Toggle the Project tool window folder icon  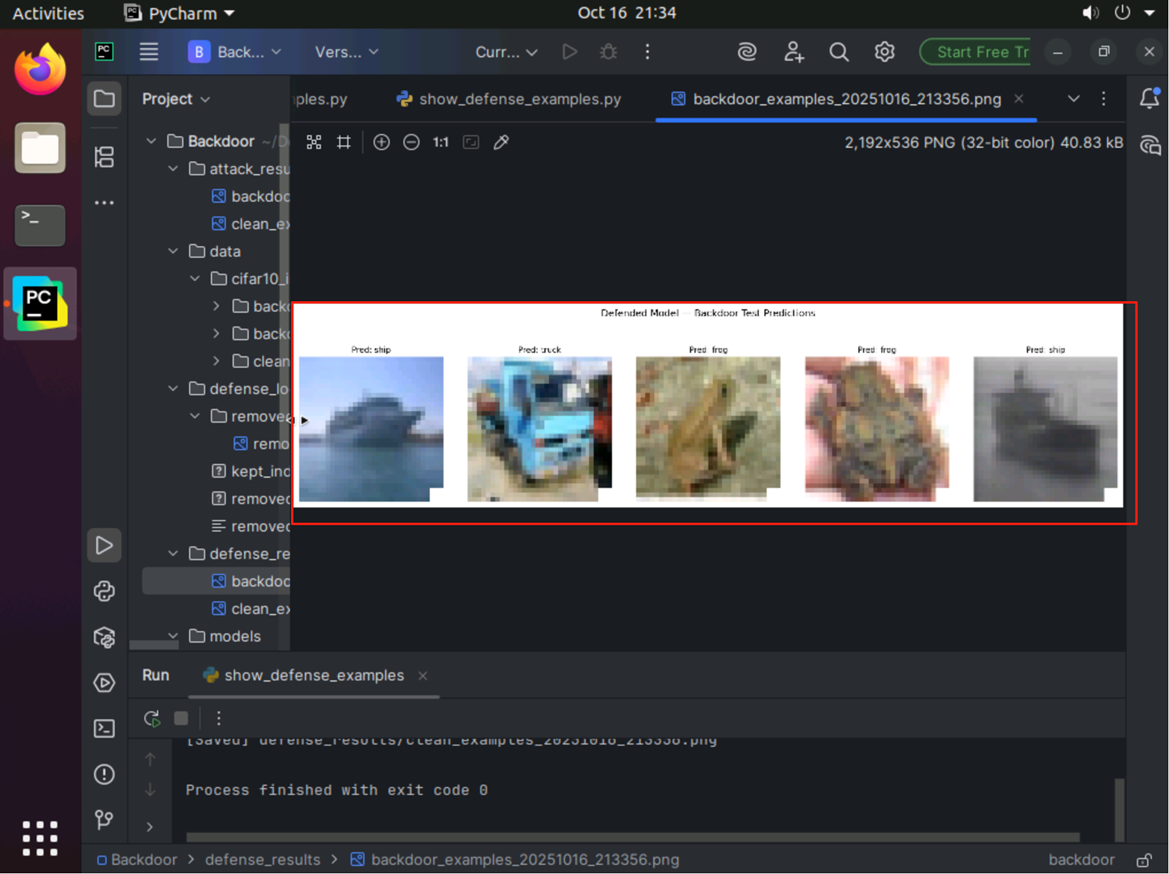(104, 99)
